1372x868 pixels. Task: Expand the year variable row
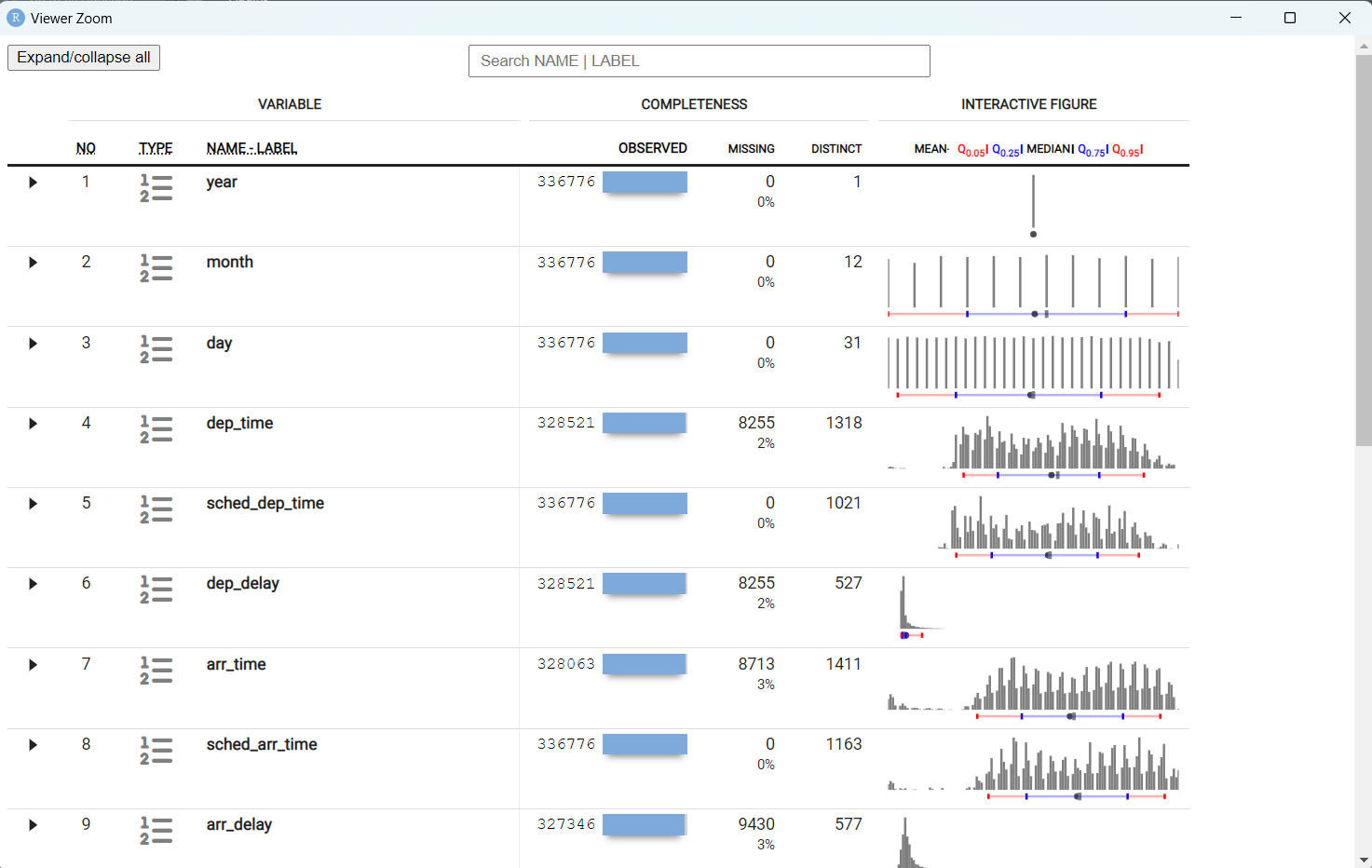[x=33, y=183]
